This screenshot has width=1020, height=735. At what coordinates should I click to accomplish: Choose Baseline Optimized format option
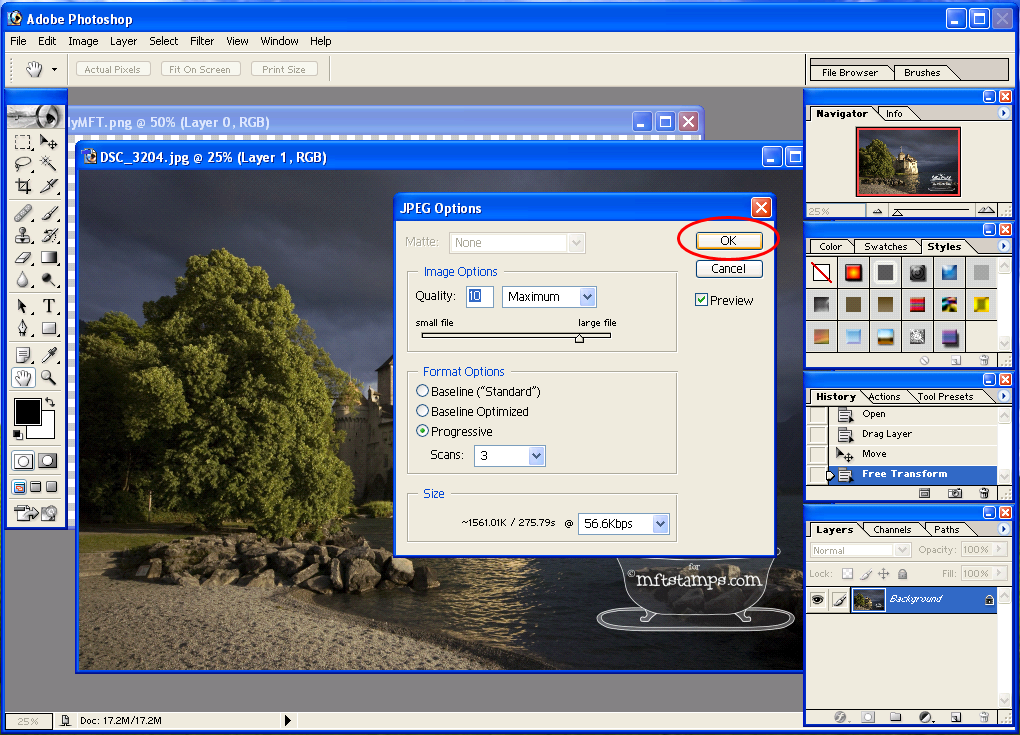[422, 411]
